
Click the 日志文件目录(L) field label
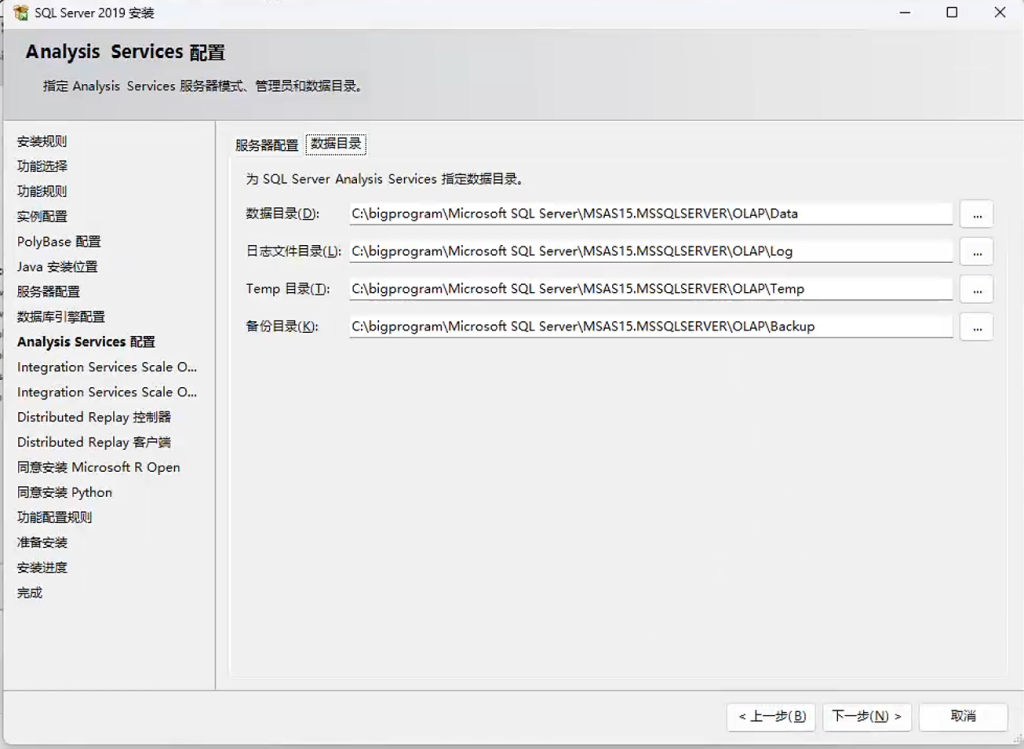[293, 251]
